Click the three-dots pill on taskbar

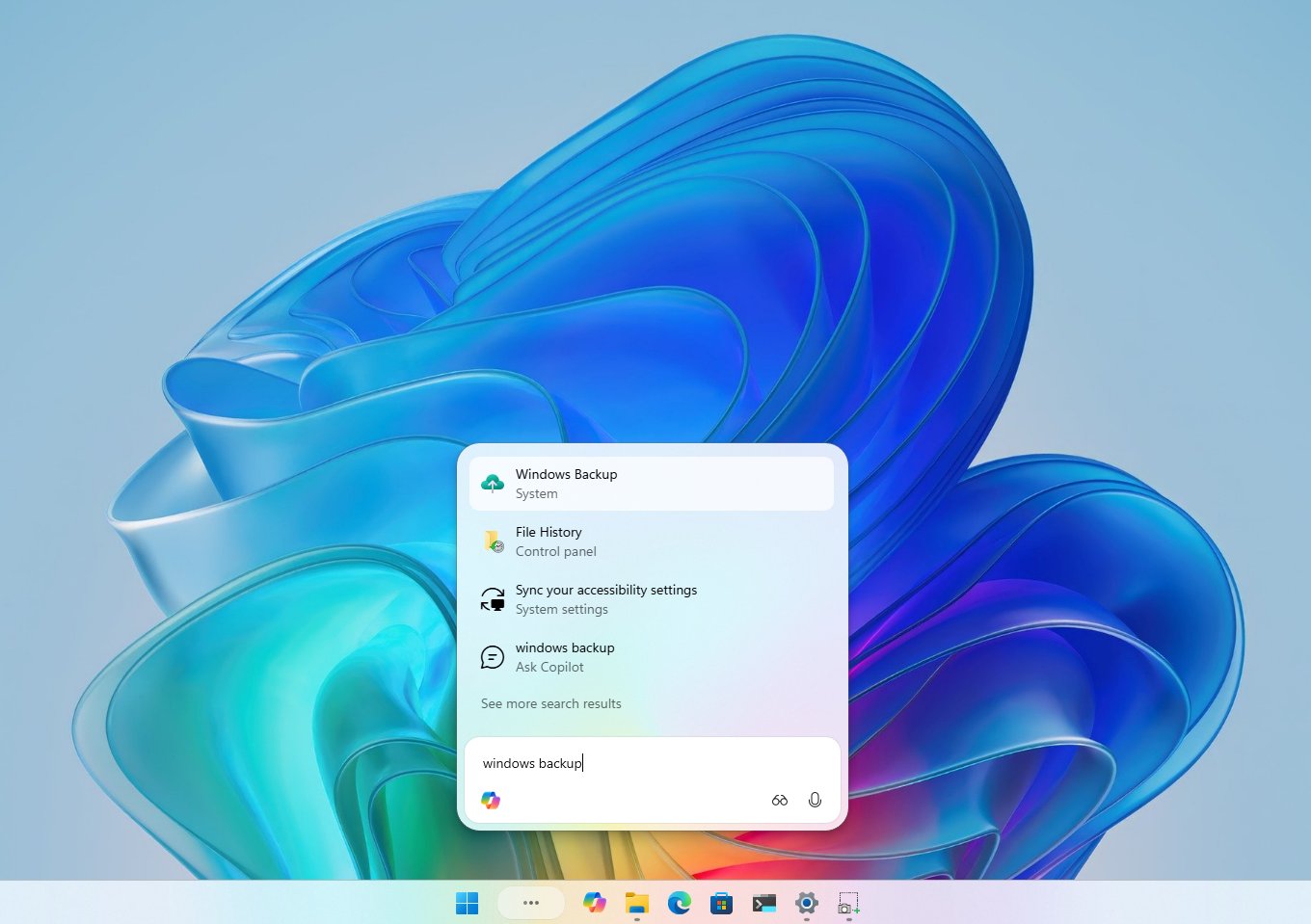click(x=531, y=903)
